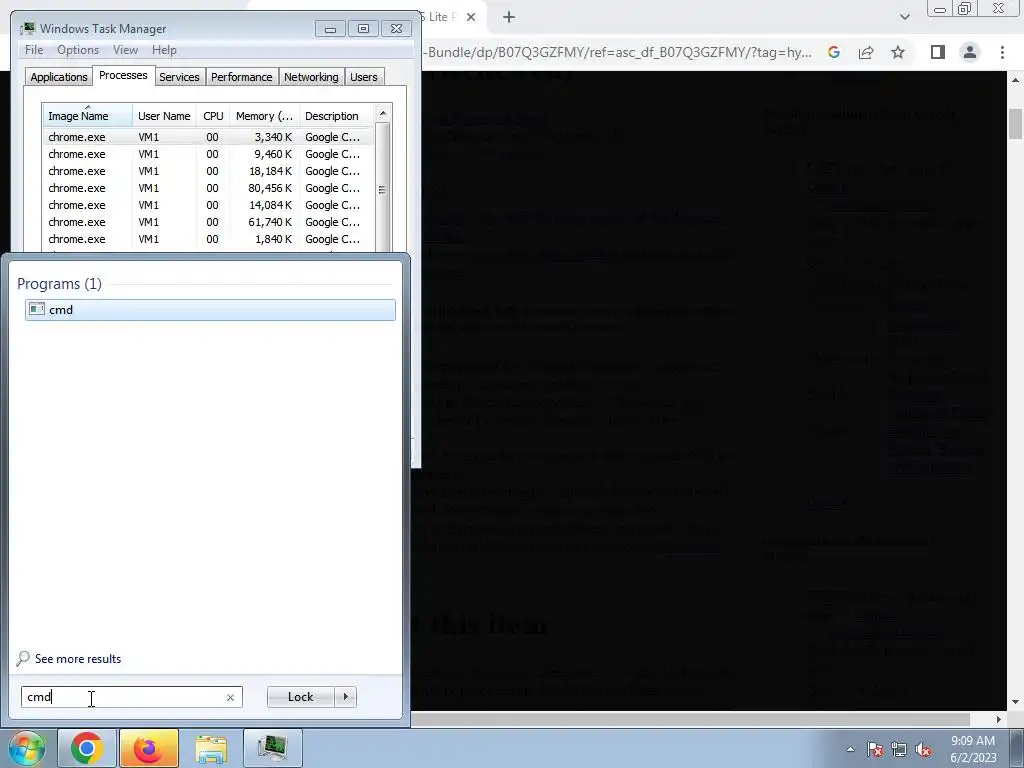Open Chrome's three-dot menu
The width and height of the screenshot is (1024, 768).
pyautogui.click(x=1002, y=52)
